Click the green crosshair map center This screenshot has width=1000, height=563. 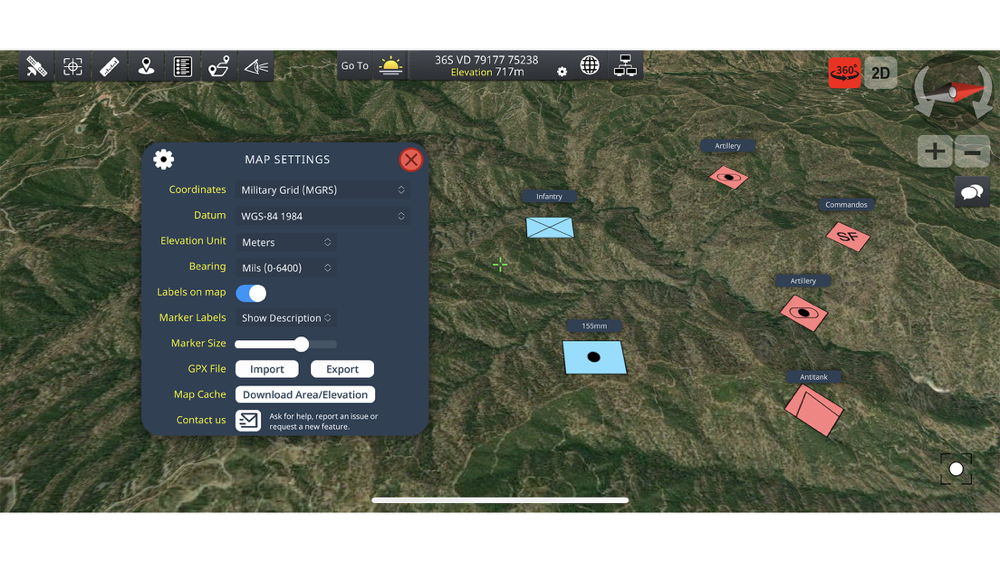click(500, 265)
